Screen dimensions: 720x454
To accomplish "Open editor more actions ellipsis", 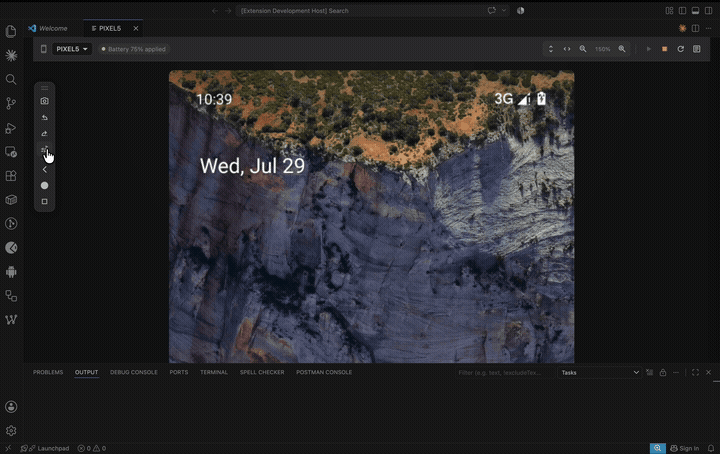I will [709, 28].
